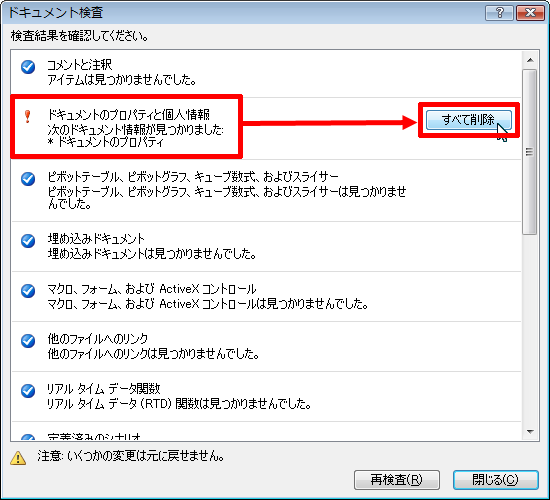Click the checkmark icon beside 埋め込みドキュメント

pos(28,241)
